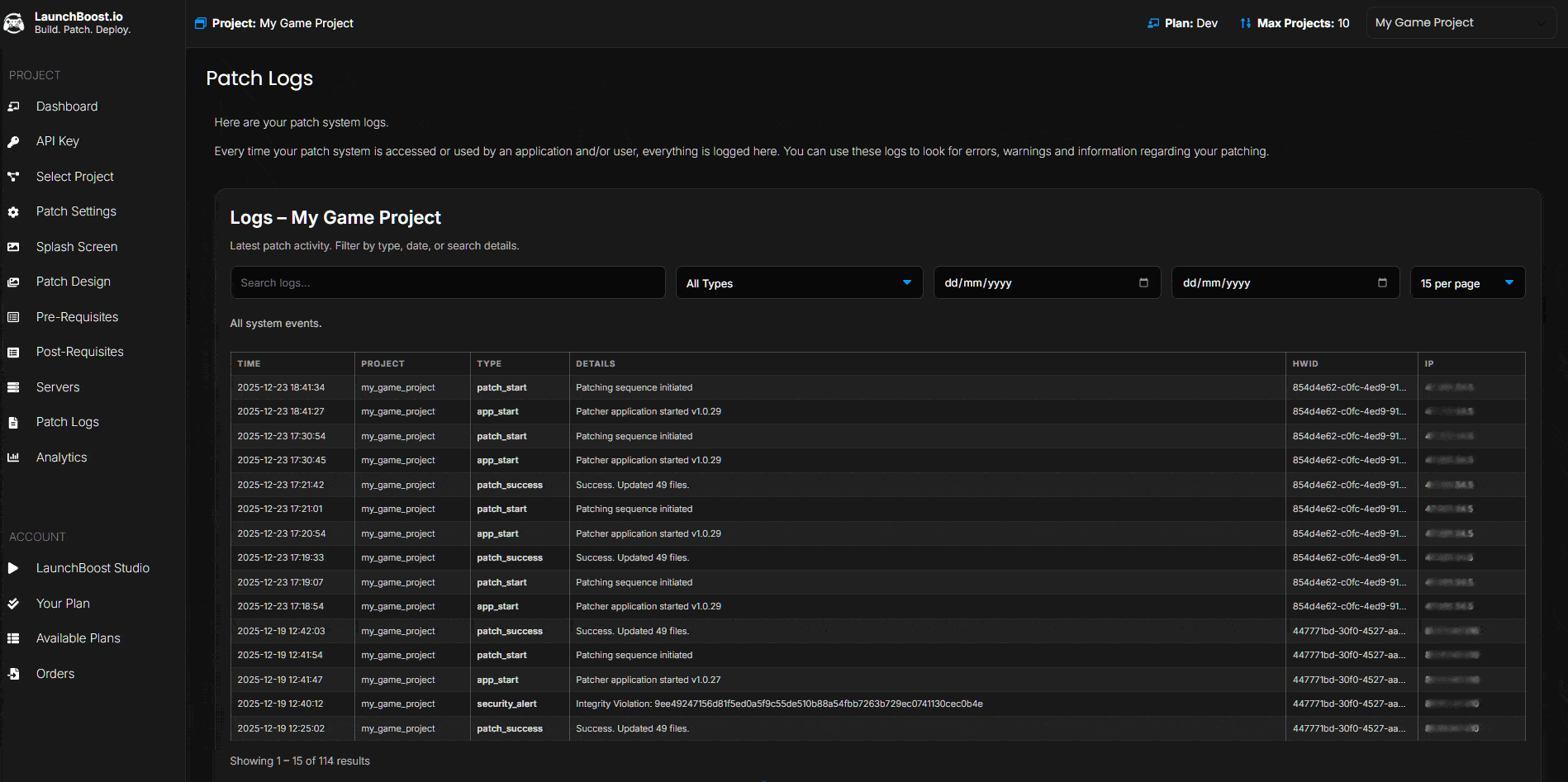1568x782 pixels.
Task: Click 'Patcher application started v1.0.27' detail
Action: (x=648, y=680)
